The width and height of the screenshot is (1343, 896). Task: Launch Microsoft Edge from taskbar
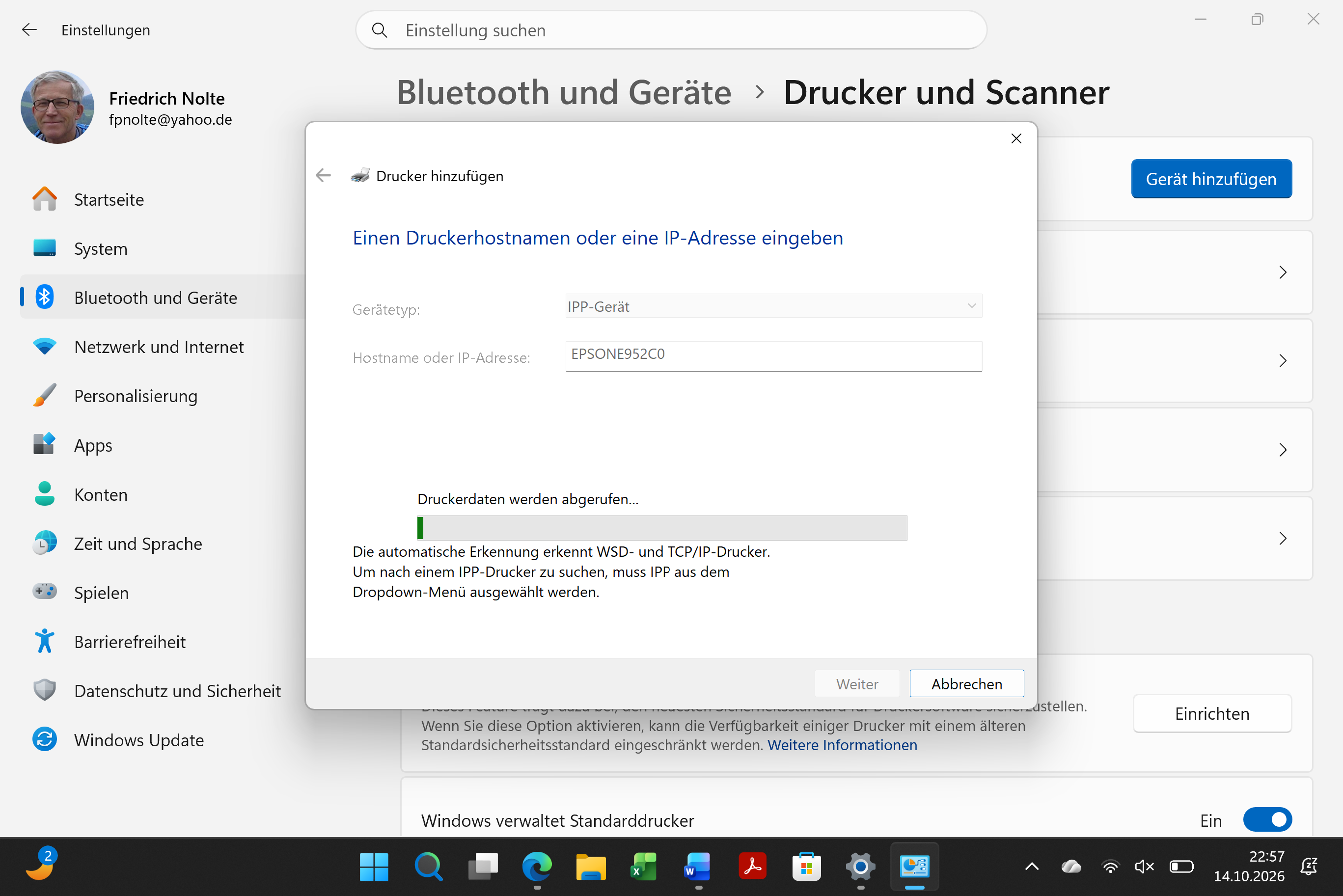[537, 867]
